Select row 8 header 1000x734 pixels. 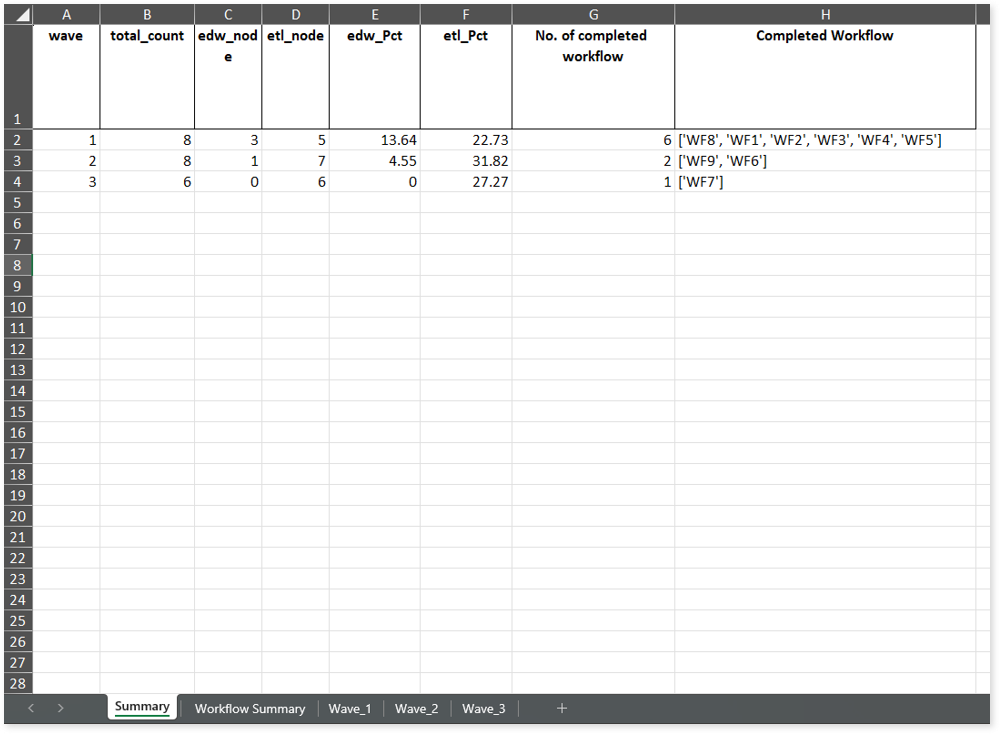tap(17, 265)
